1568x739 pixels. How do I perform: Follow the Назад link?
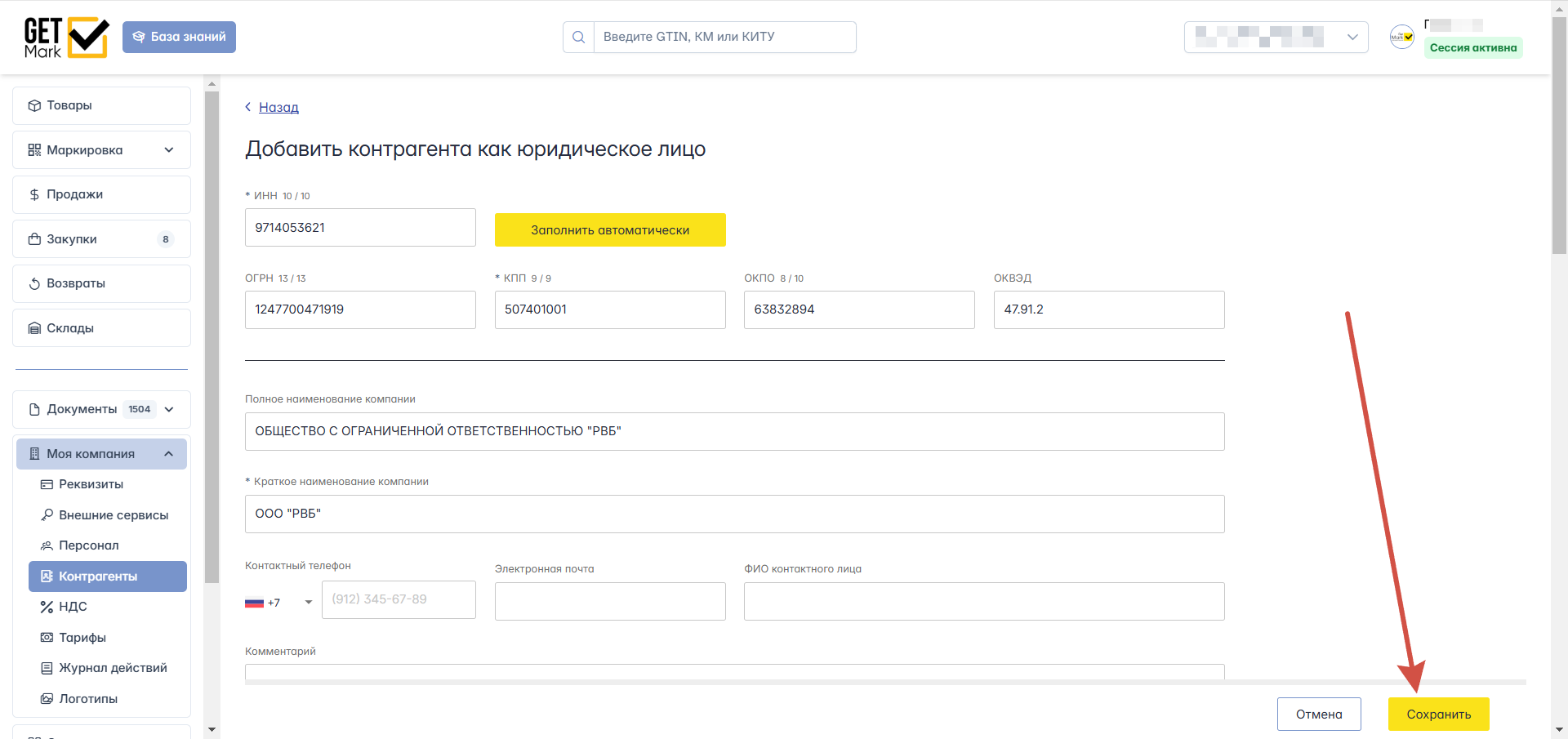pyautogui.click(x=278, y=107)
